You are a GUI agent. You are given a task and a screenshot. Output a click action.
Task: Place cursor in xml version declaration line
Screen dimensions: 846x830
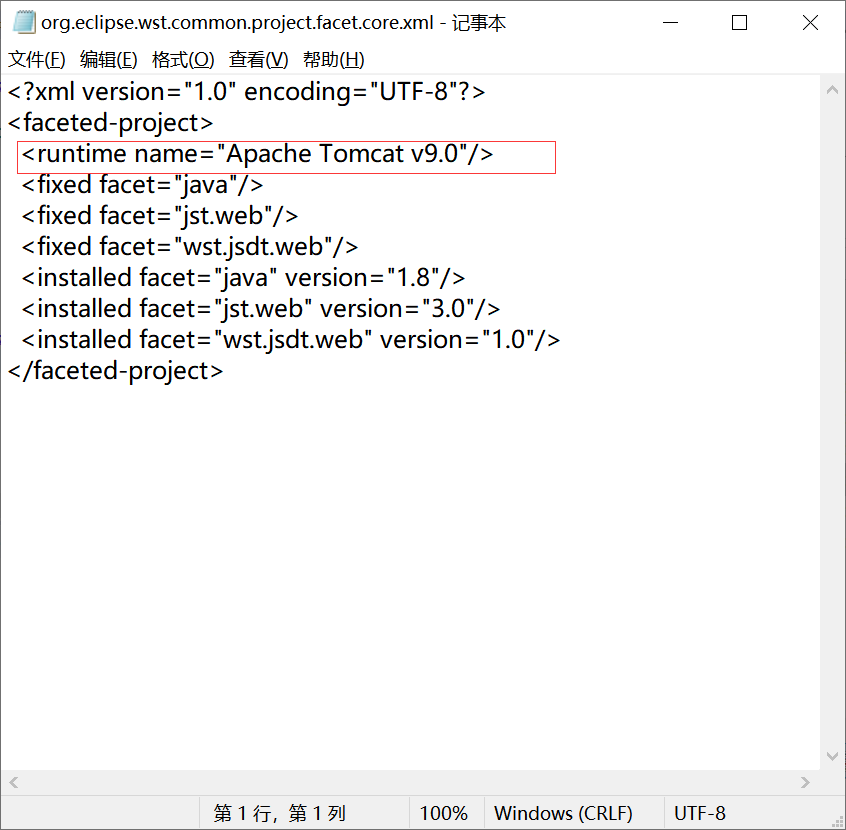[x=247, y=92]
